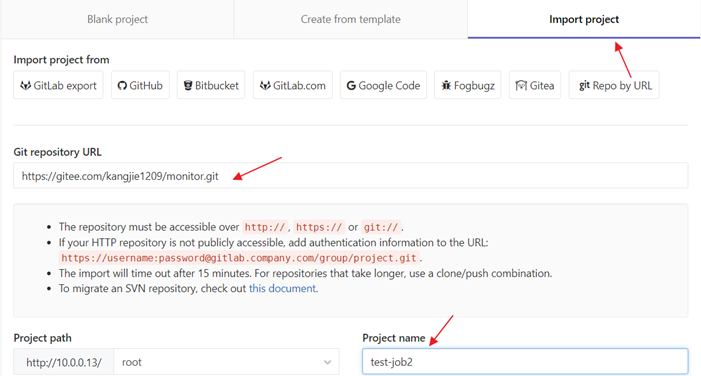The width and height of the screenshot is (701, 376).
Task: Switch to the Blank project tab
Action: (x=117, y=19)
